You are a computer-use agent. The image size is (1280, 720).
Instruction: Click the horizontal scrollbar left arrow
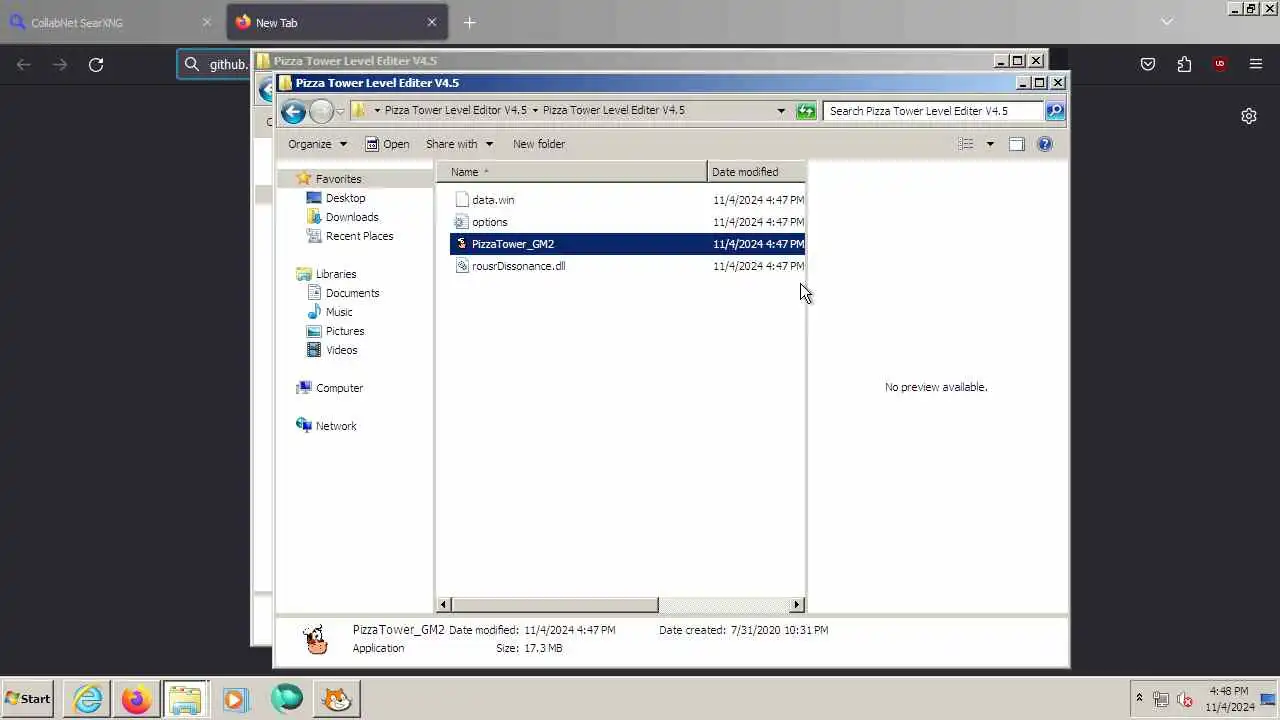click(444, 605)
